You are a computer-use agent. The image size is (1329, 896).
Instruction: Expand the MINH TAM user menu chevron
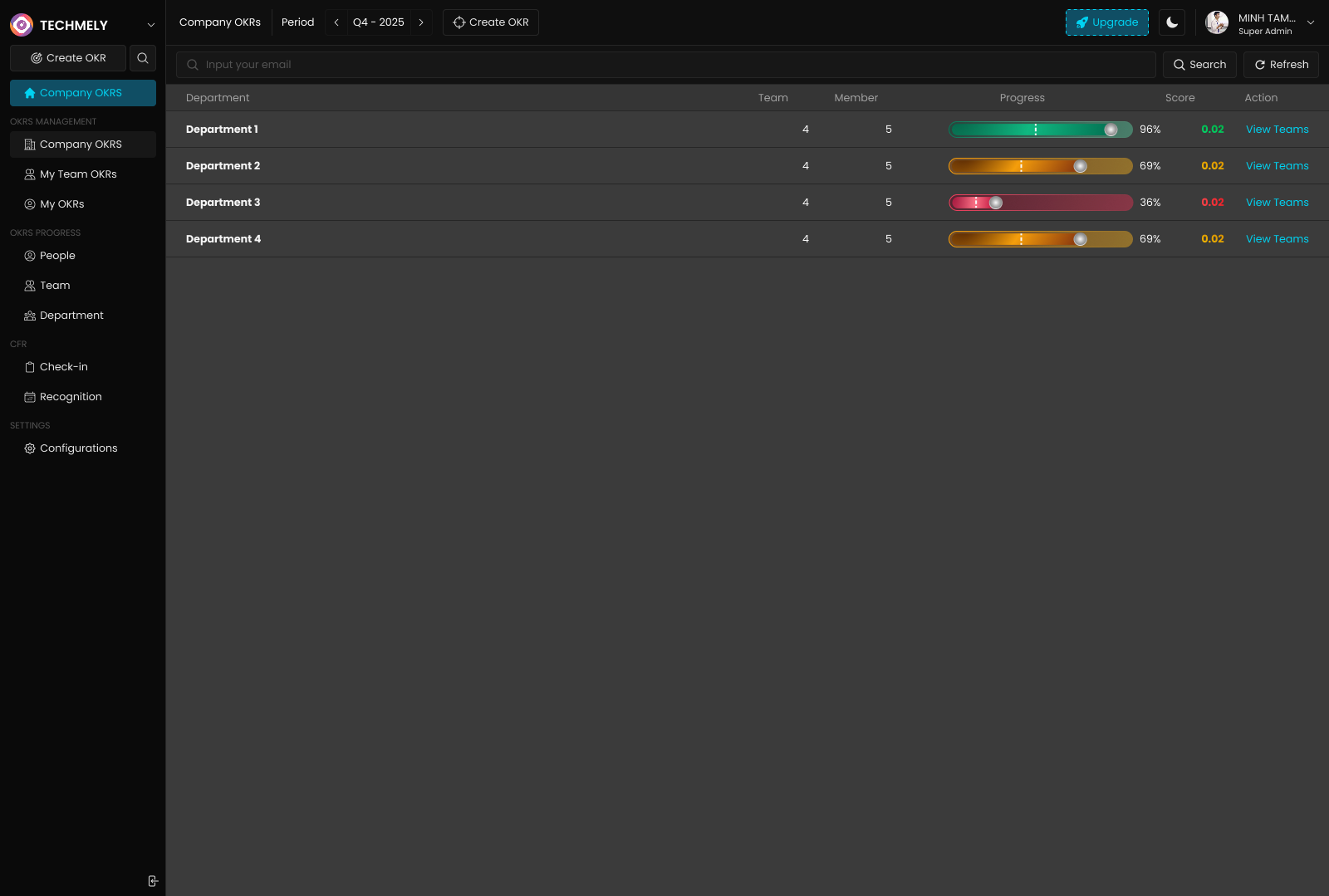click(1311, 22)
